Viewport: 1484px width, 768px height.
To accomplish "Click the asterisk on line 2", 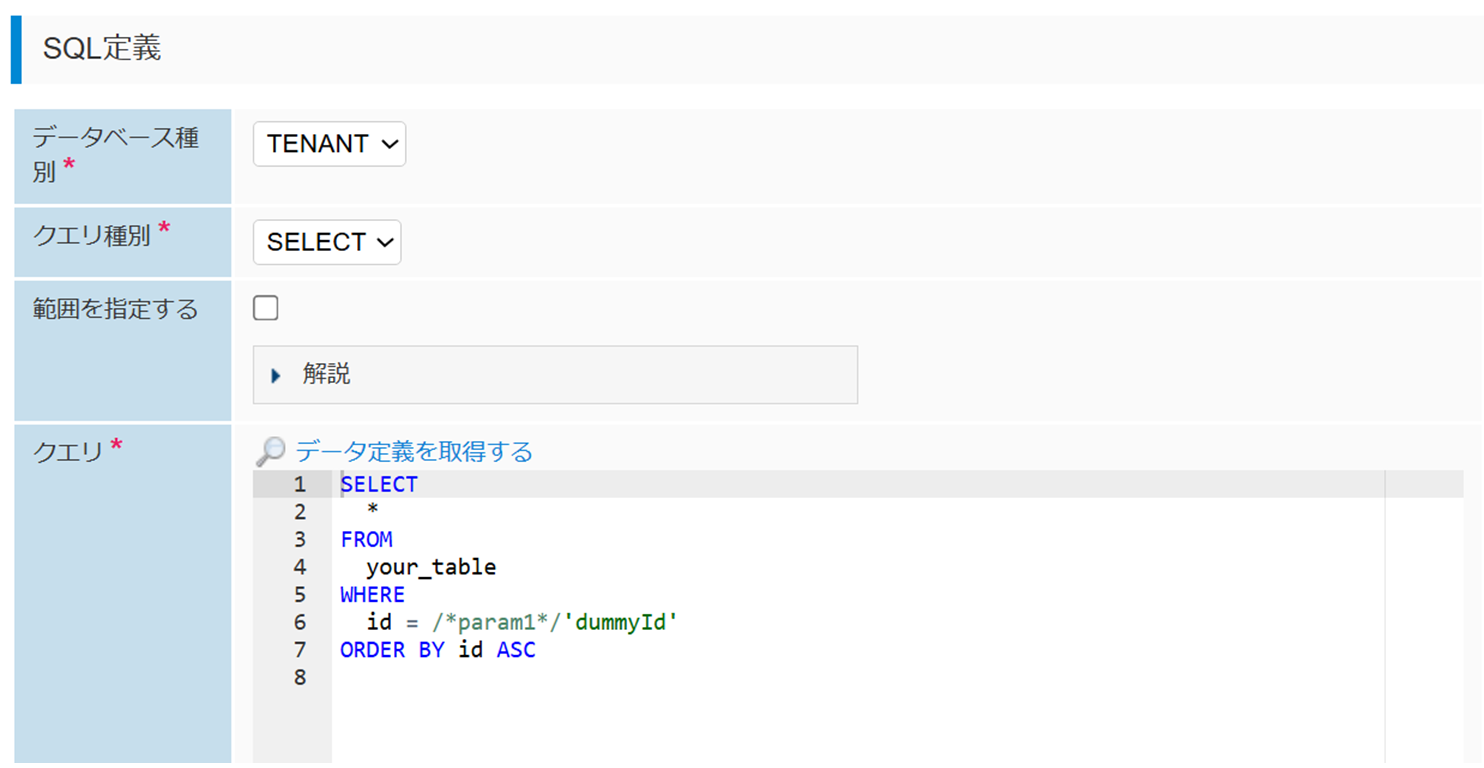I will [372, 513].
